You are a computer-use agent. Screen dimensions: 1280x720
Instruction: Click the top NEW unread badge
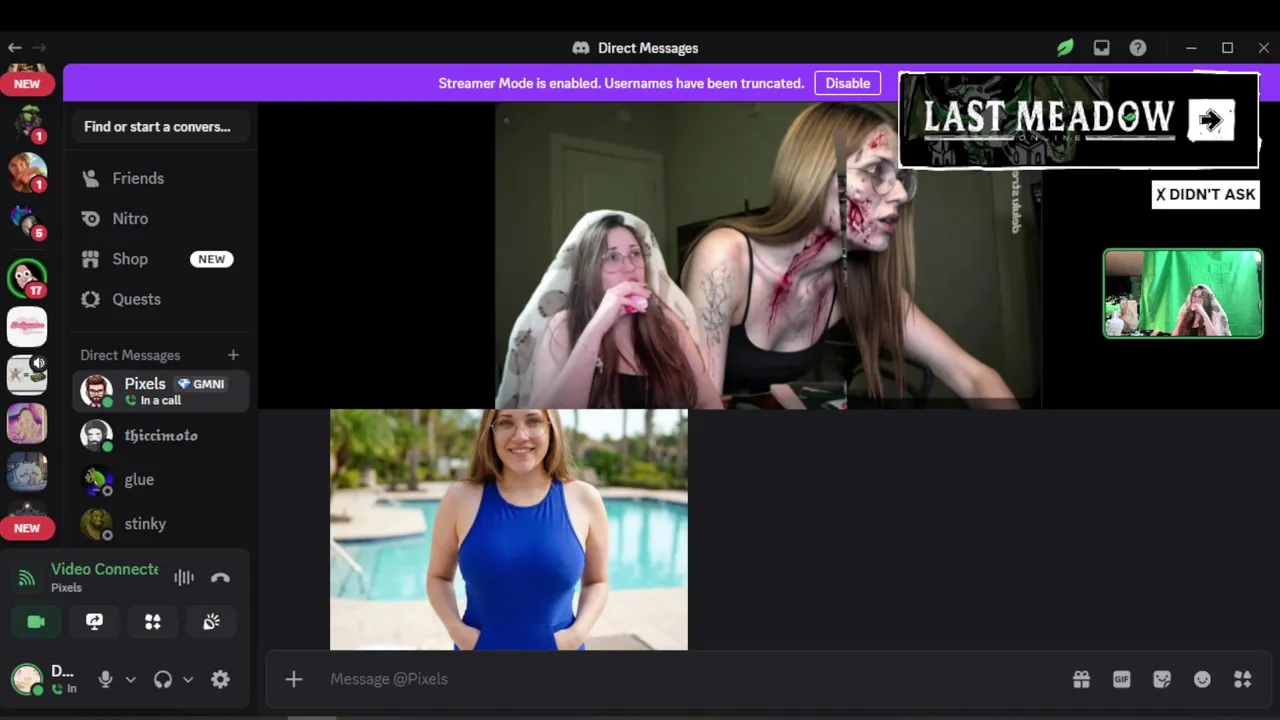tap(27, 84)
